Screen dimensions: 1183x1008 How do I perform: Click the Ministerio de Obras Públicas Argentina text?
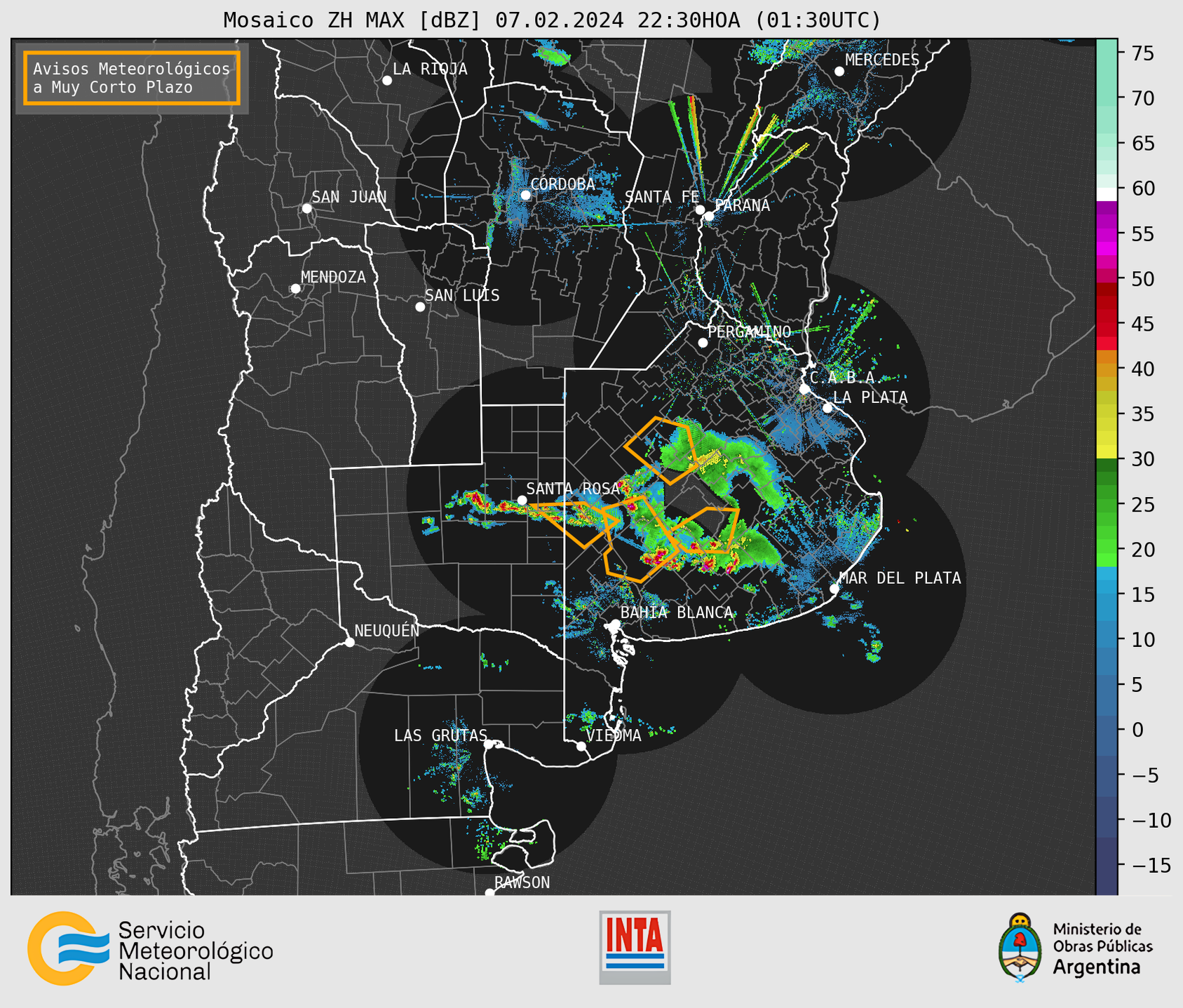1102,948
